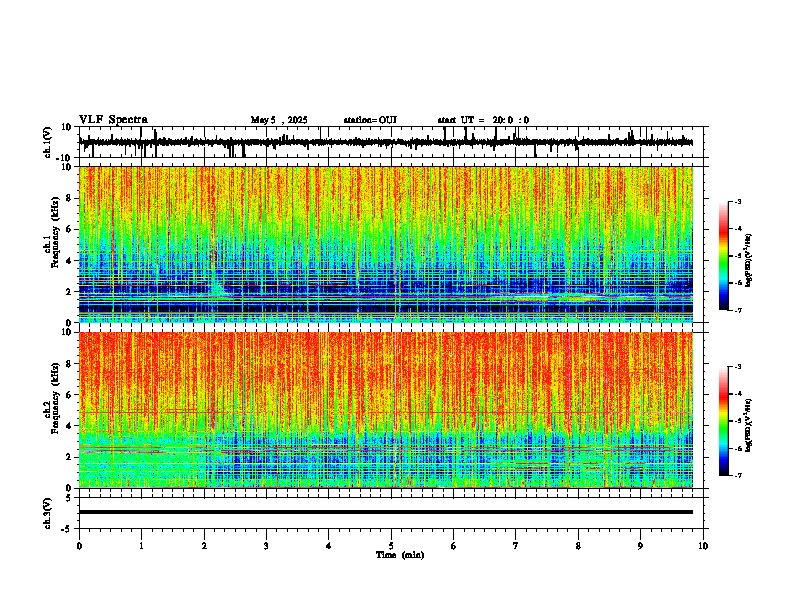Image resolution: width=792 pixels, height=612 pixels.
Task: Click the ch.2 spectrogram colorbar
Action: [724, 421]
